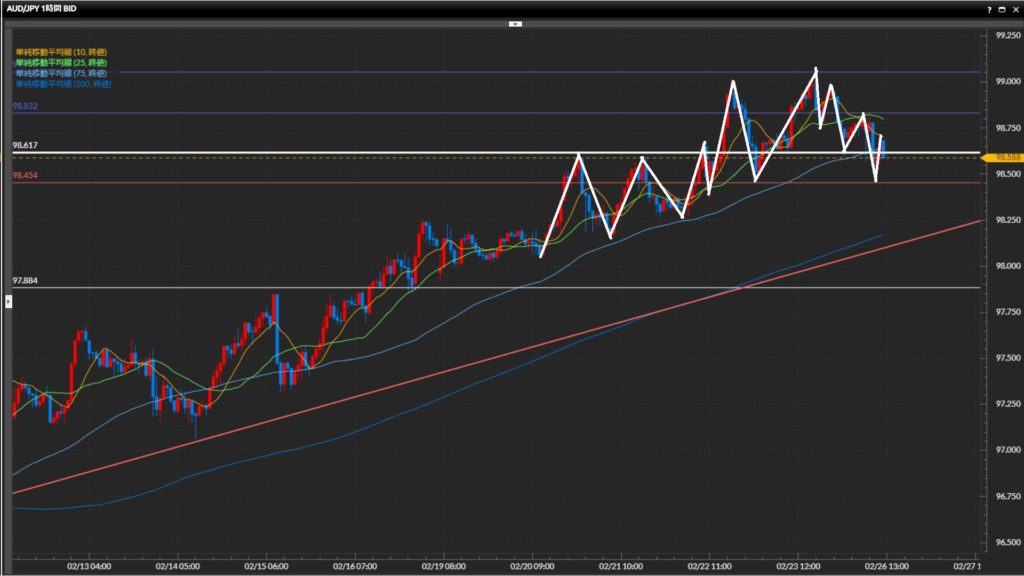Select the 25-period moving average label

coord(62,63)
